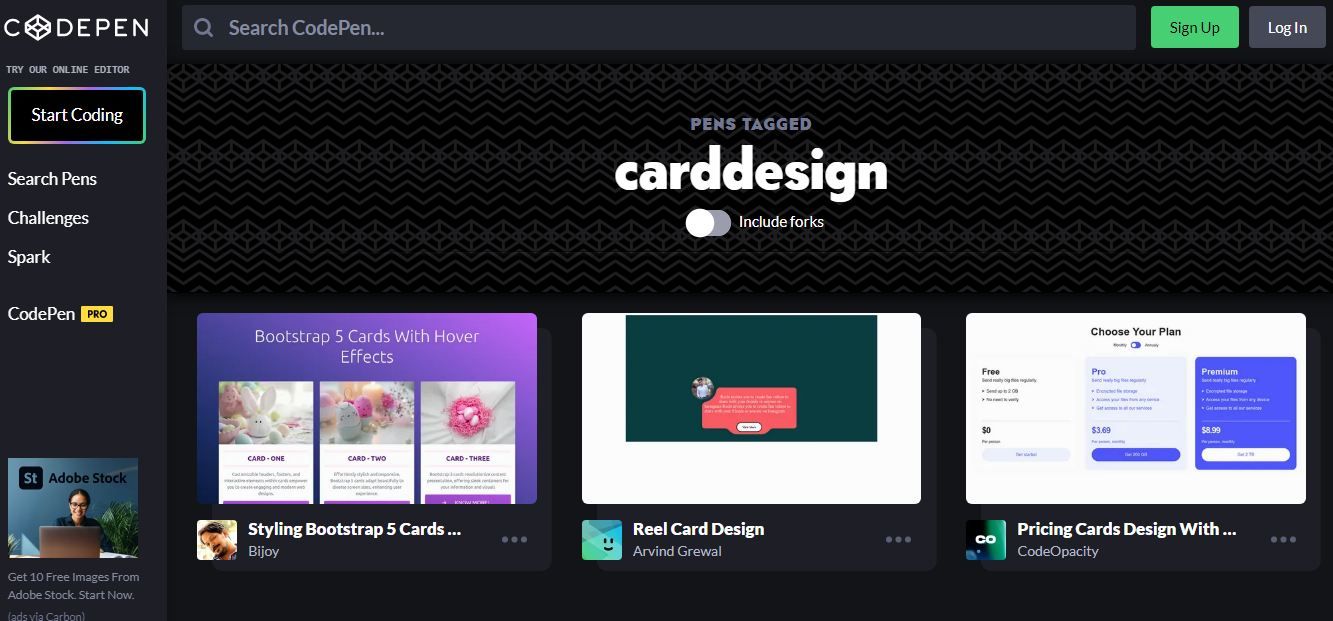1333x621 pixels.
Task: Enable the Include forks toggle
Action: pos(708,222)
